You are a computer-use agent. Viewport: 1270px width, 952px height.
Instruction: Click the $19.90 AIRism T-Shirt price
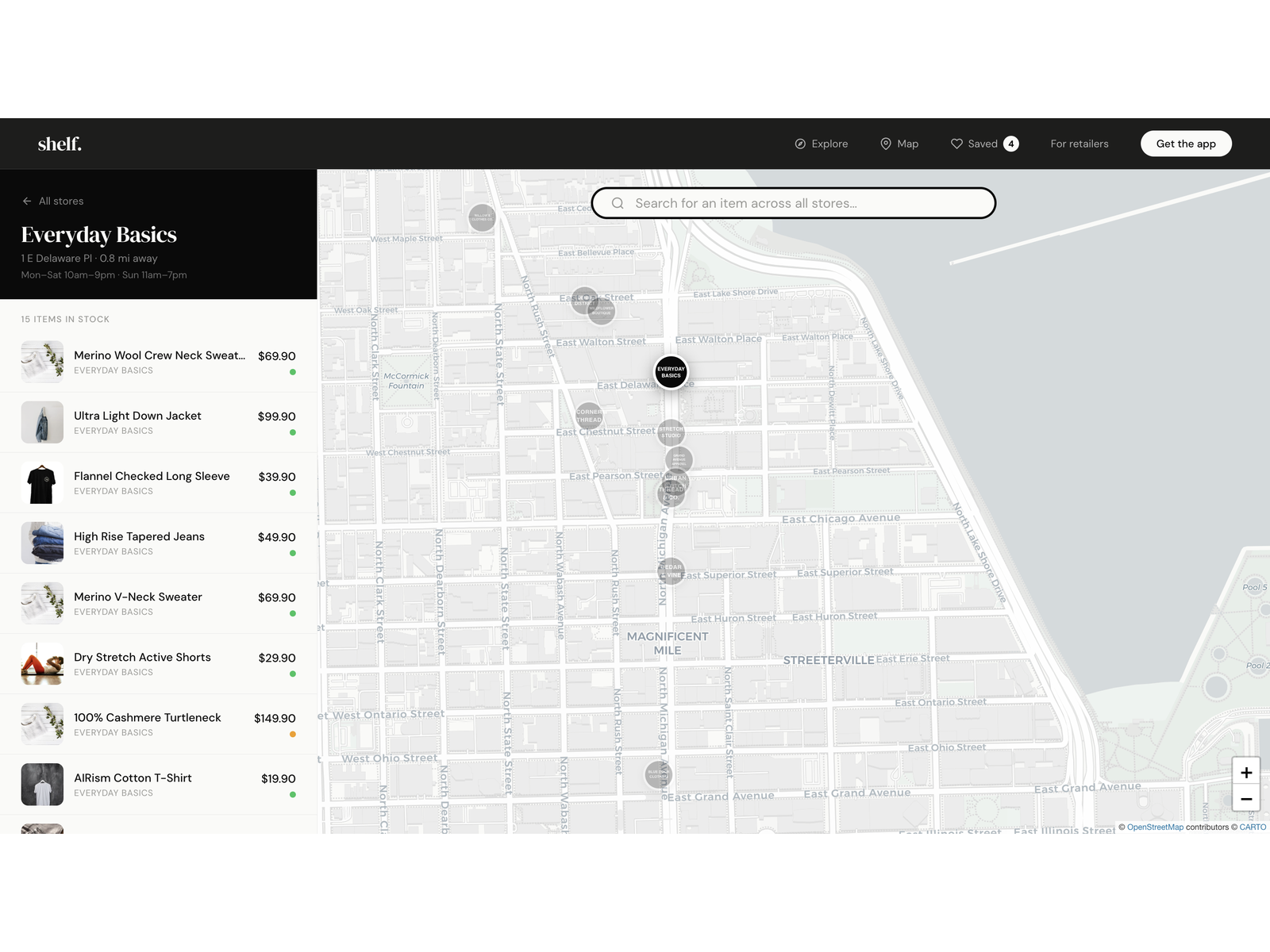(279, 778)
